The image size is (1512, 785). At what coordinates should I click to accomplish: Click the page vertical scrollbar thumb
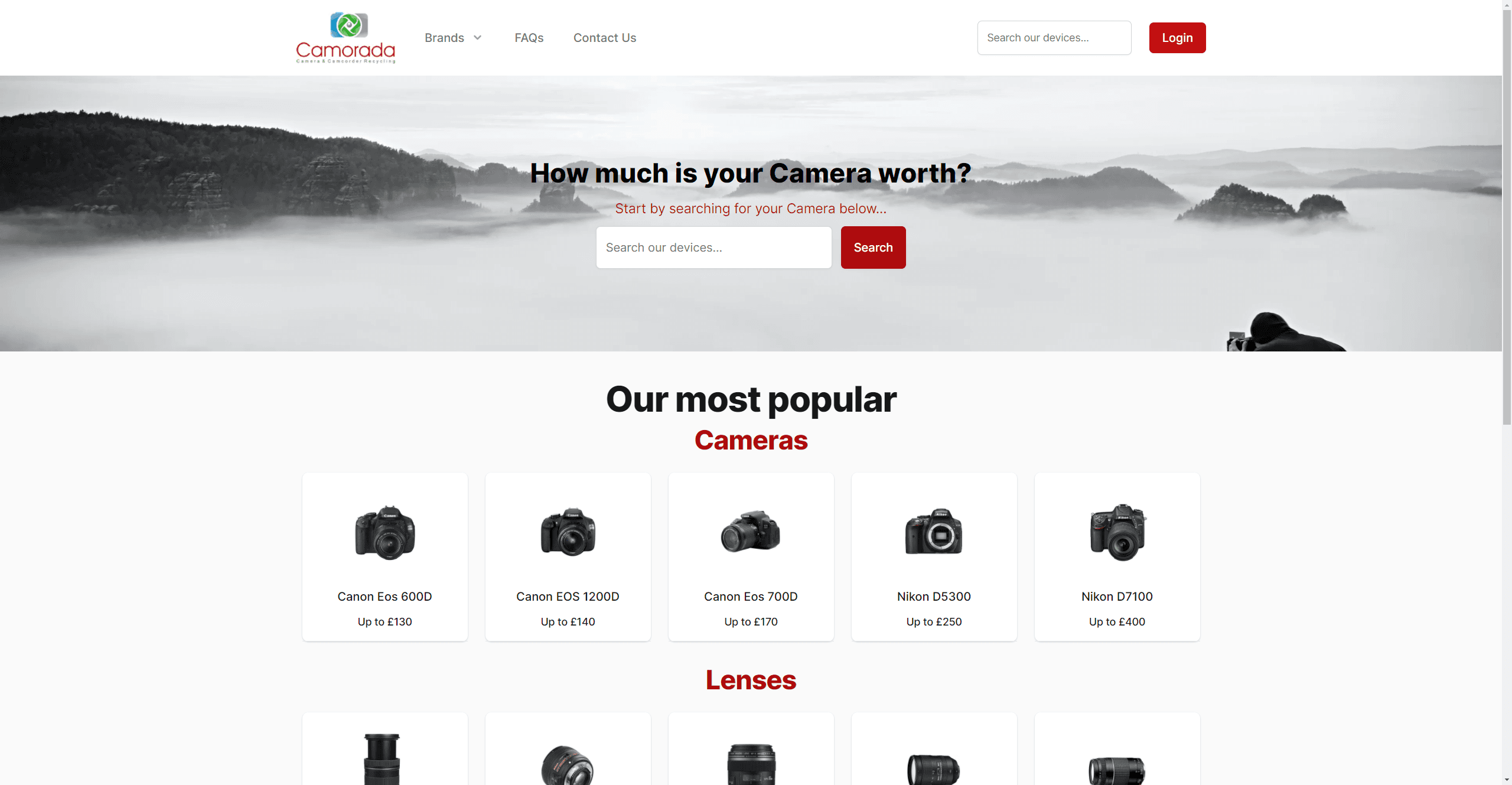(1507, 217)
